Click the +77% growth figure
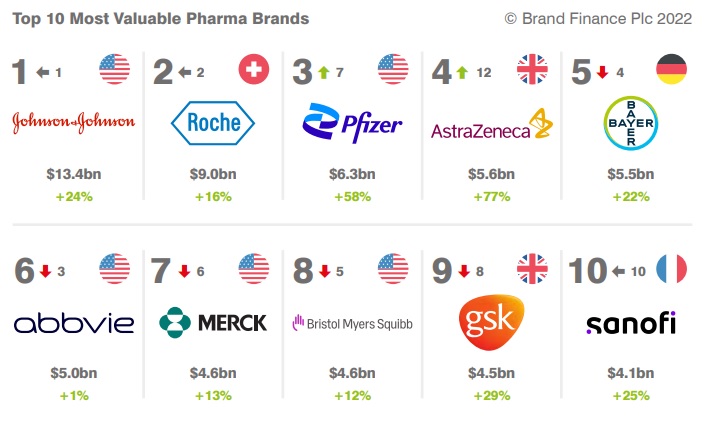 point(492,197)
